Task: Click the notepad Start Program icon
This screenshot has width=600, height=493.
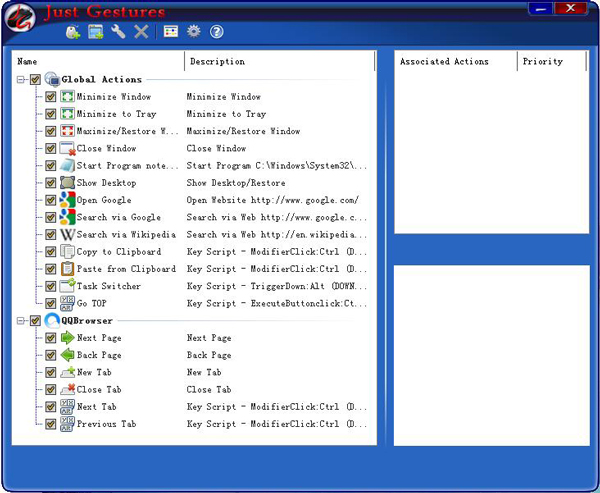Action: point(67,165)
